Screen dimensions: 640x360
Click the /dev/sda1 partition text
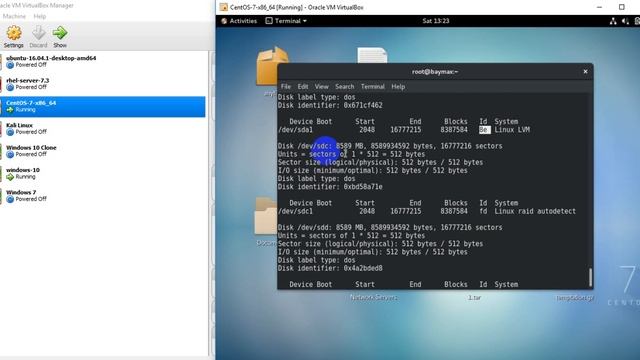(295, 130)
